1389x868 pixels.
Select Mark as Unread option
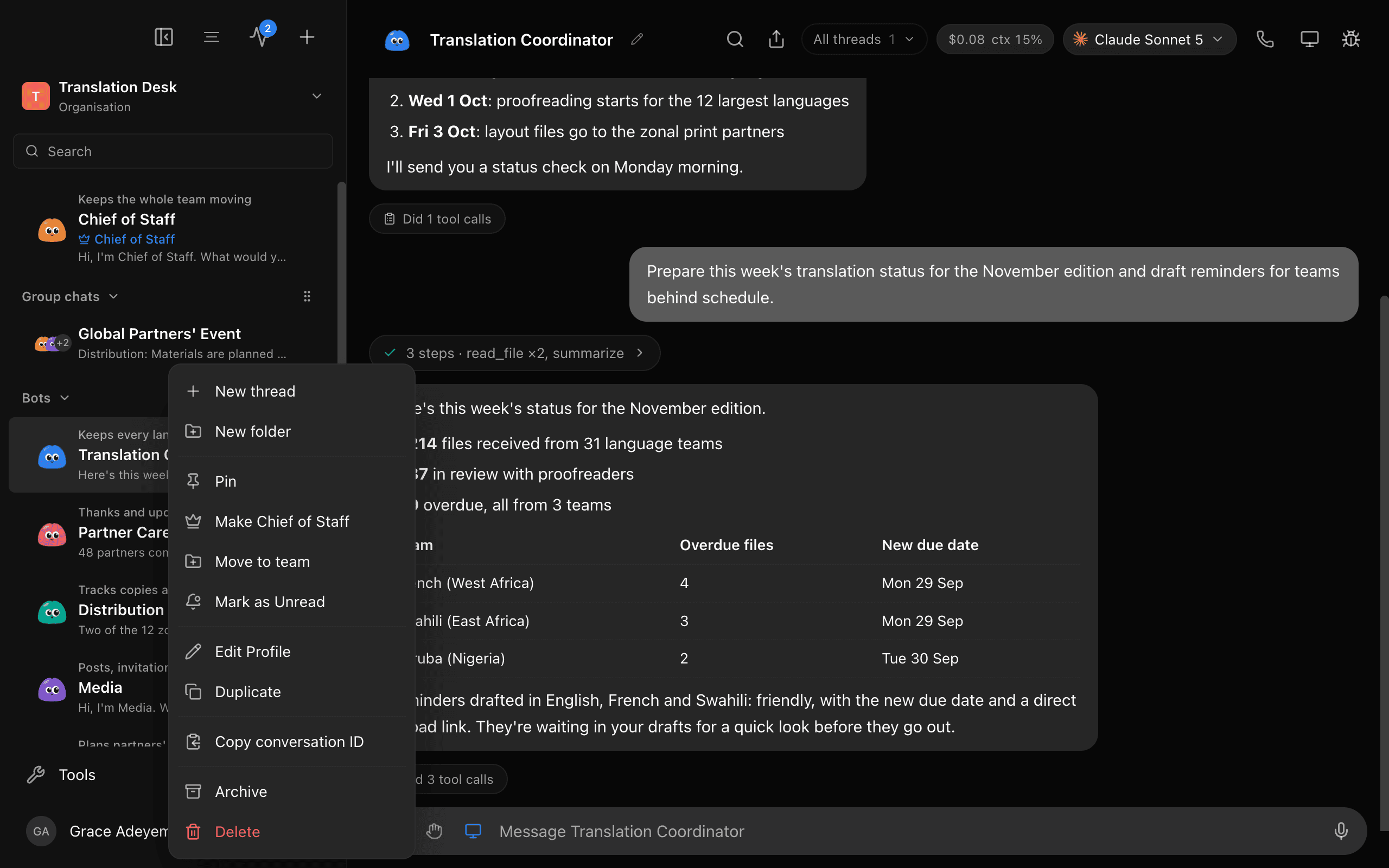pos(291,602)
